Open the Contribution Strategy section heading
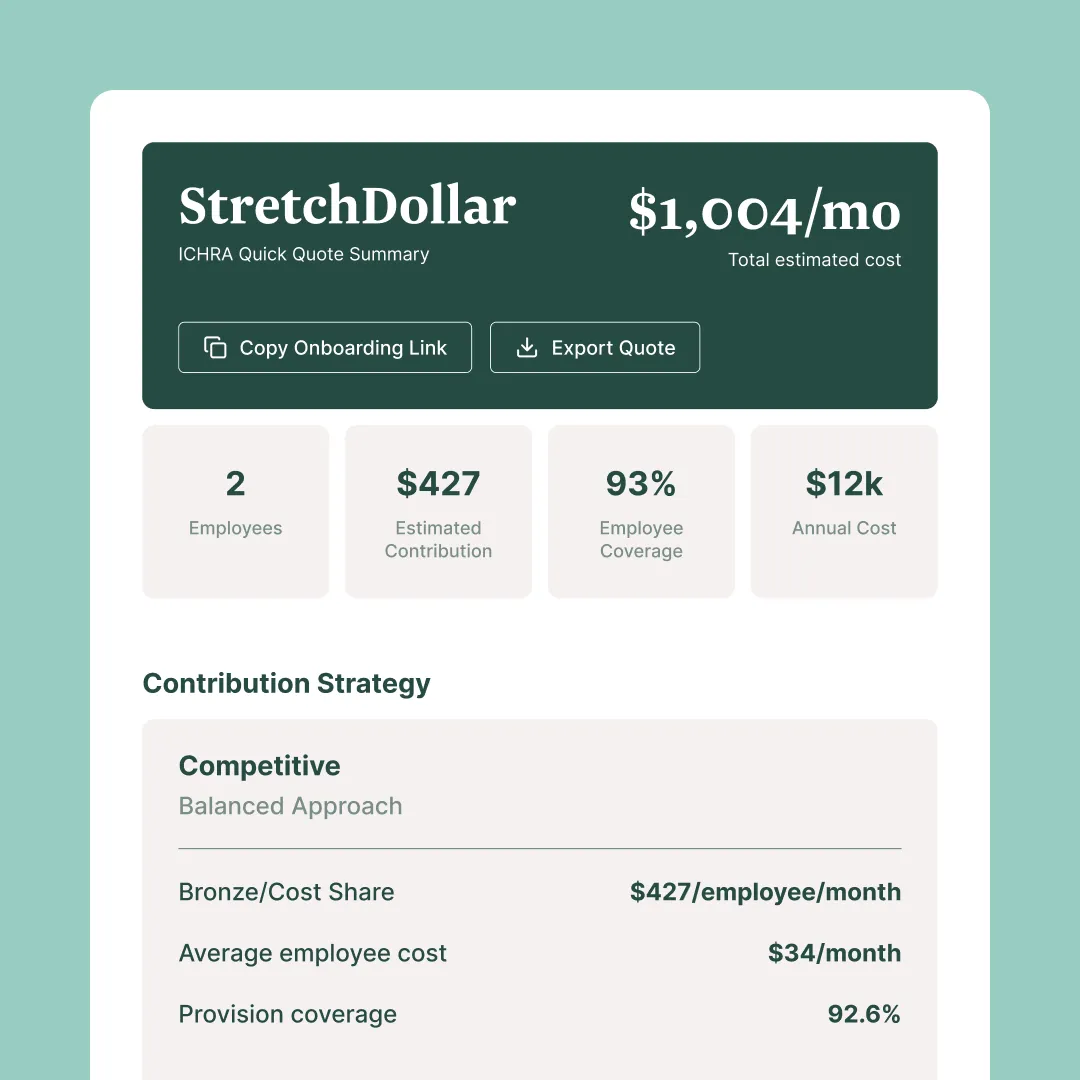Viewport: 1080px width, 1080px height. pos(286,683)
